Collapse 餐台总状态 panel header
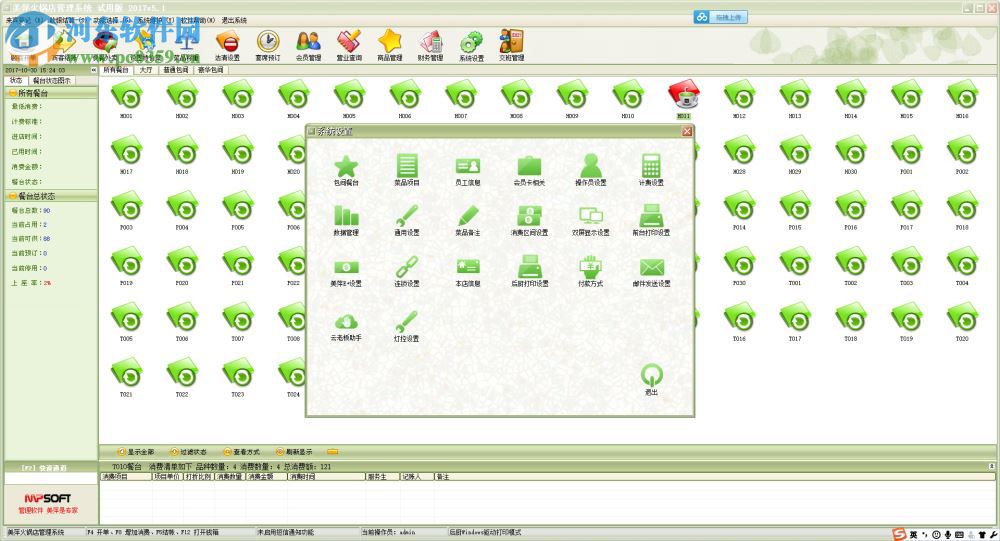Viewport: 1000px width, 541px height. pyautogui.click(x=51, y=196)
